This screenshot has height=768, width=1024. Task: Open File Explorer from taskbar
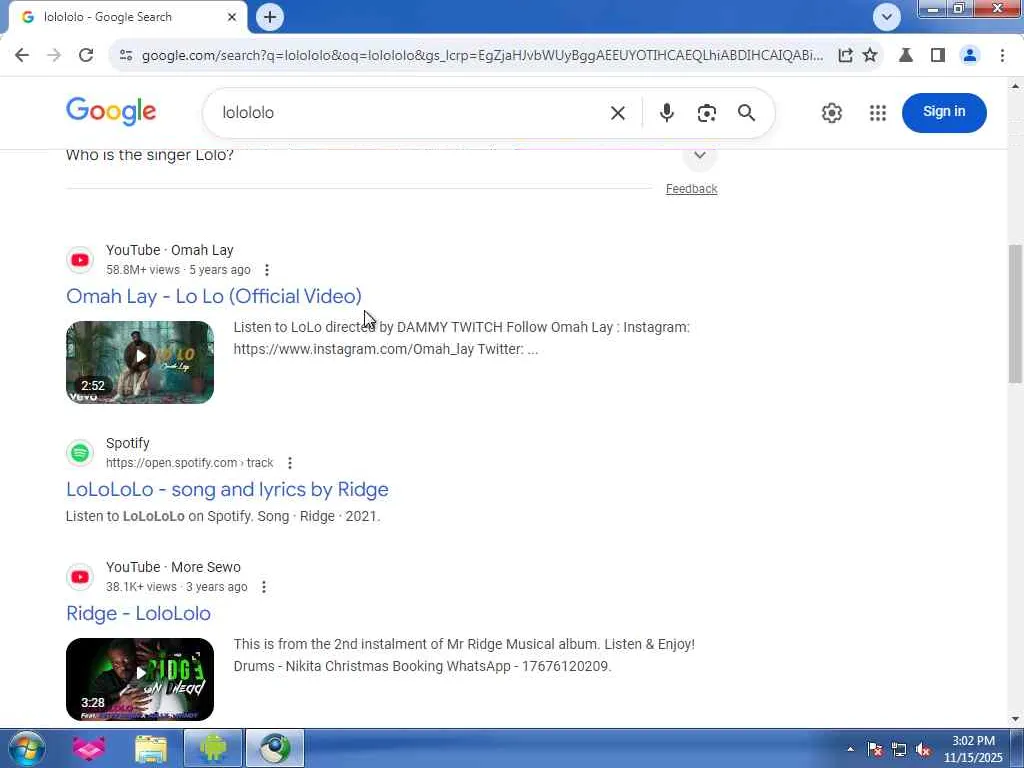(151, 748)
